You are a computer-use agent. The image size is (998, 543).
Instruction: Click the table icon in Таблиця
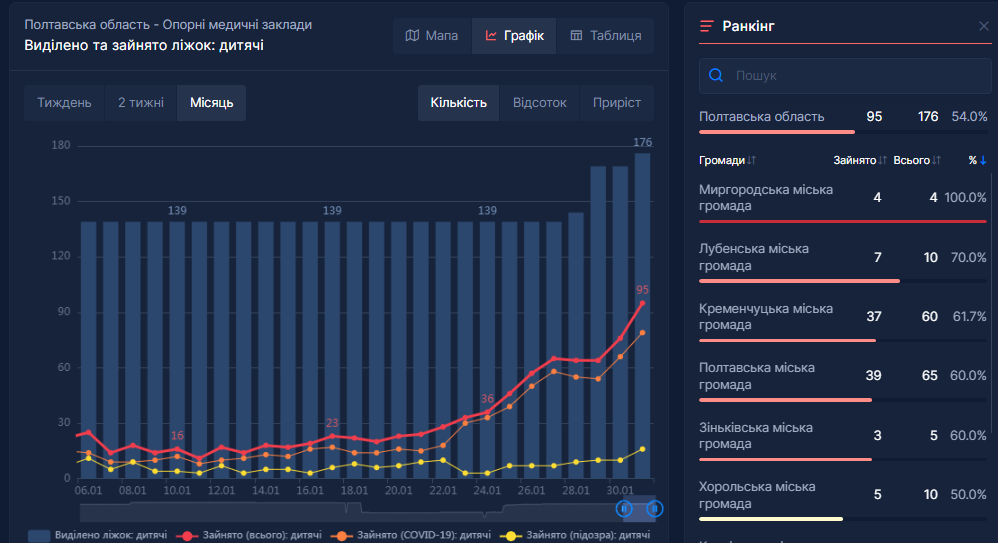[576, 36]
